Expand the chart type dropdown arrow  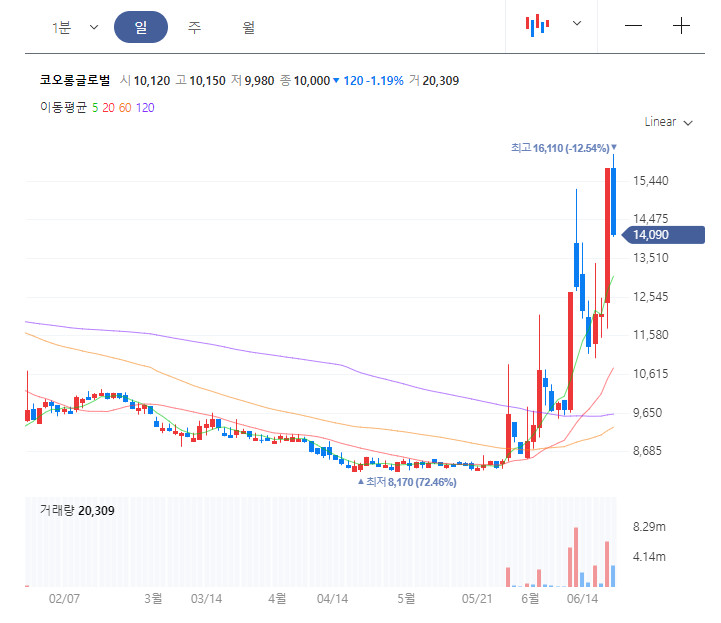tap(577, 23)
